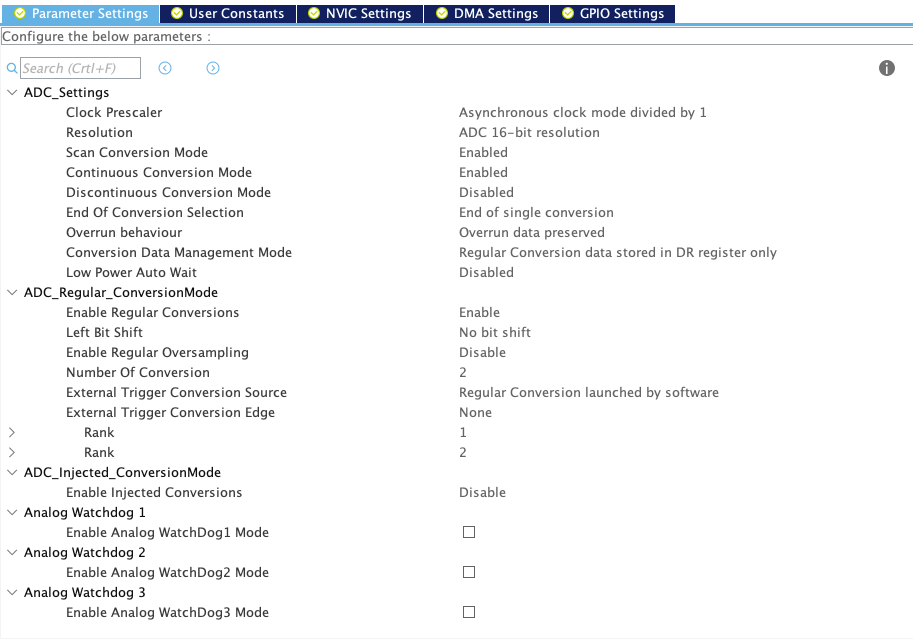This screenshot has height=639, width=913.
Task: Collapse Analog Watchdog 3 section
Action: pos(12,592)
